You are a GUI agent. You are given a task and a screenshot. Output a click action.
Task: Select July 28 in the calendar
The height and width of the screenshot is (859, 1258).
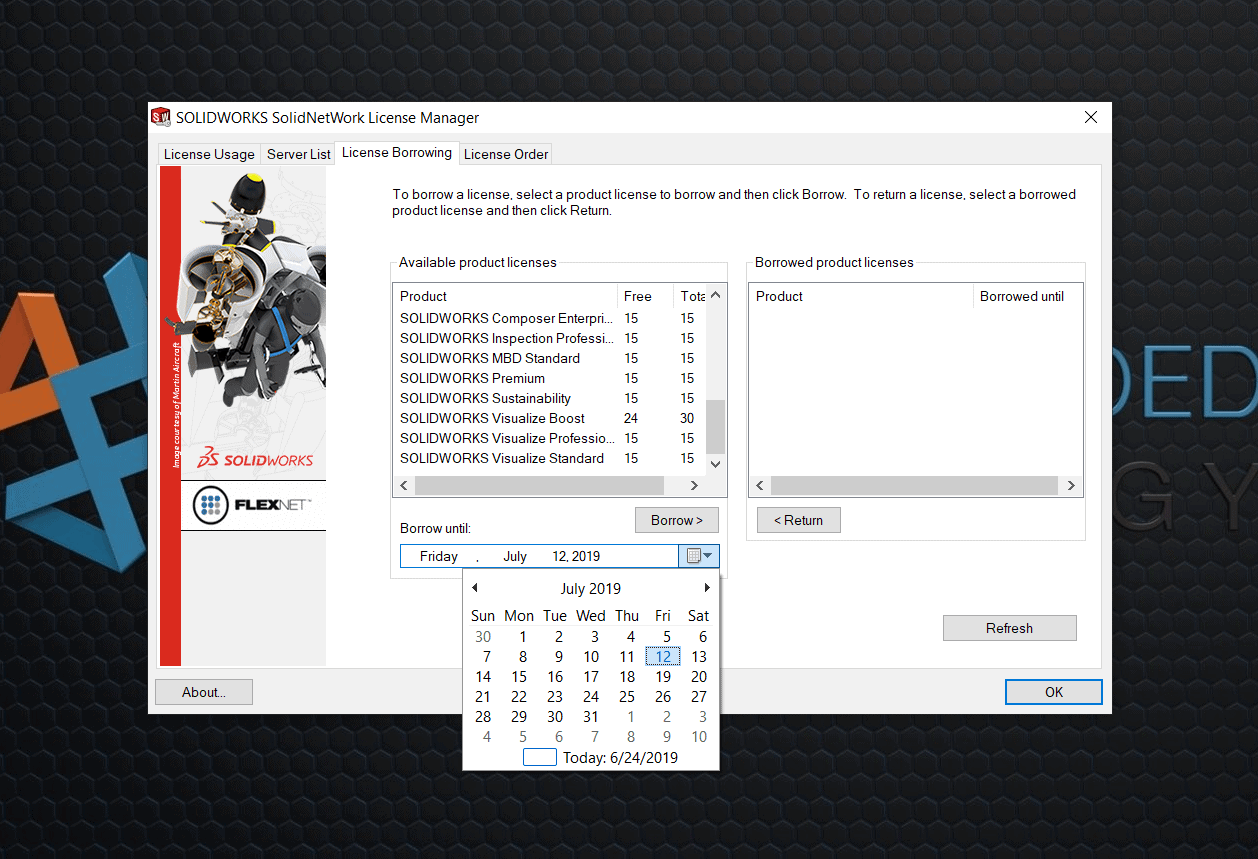coord(483,717)
